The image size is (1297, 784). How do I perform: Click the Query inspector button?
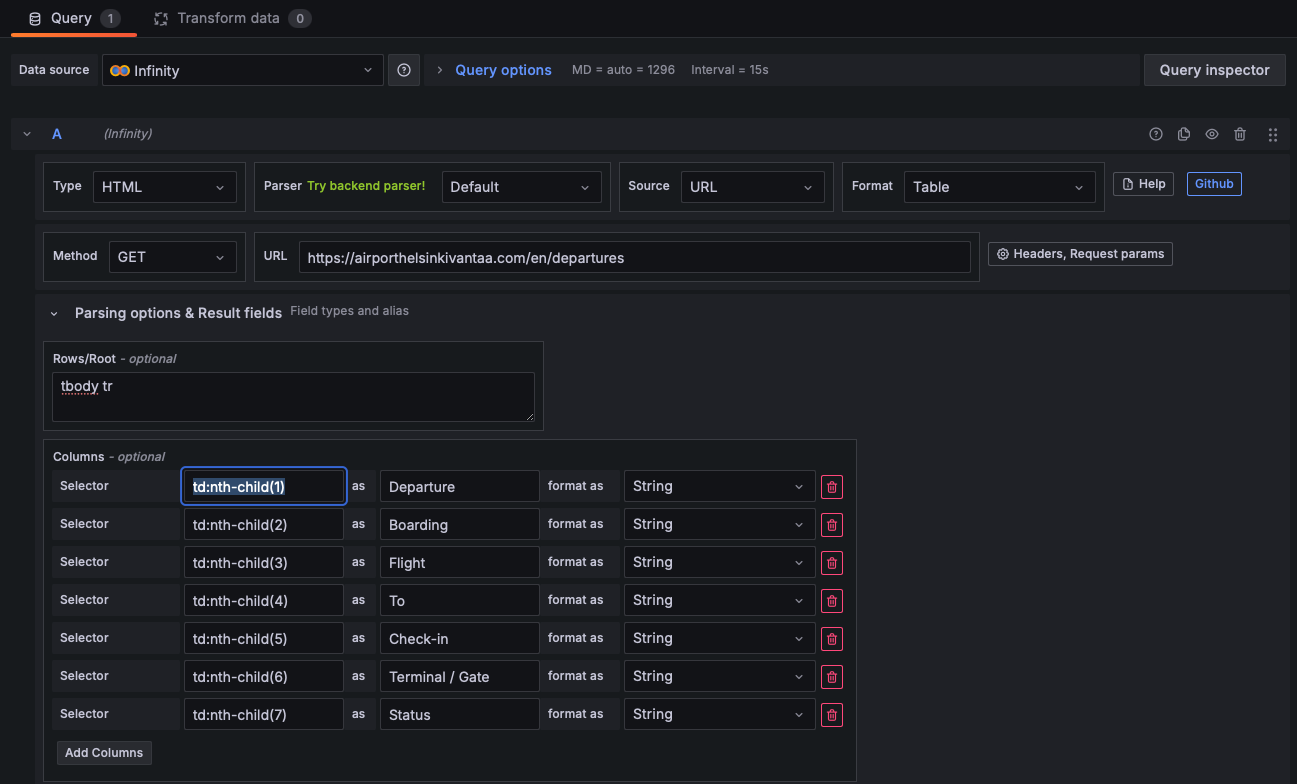tap(1214, 70)
